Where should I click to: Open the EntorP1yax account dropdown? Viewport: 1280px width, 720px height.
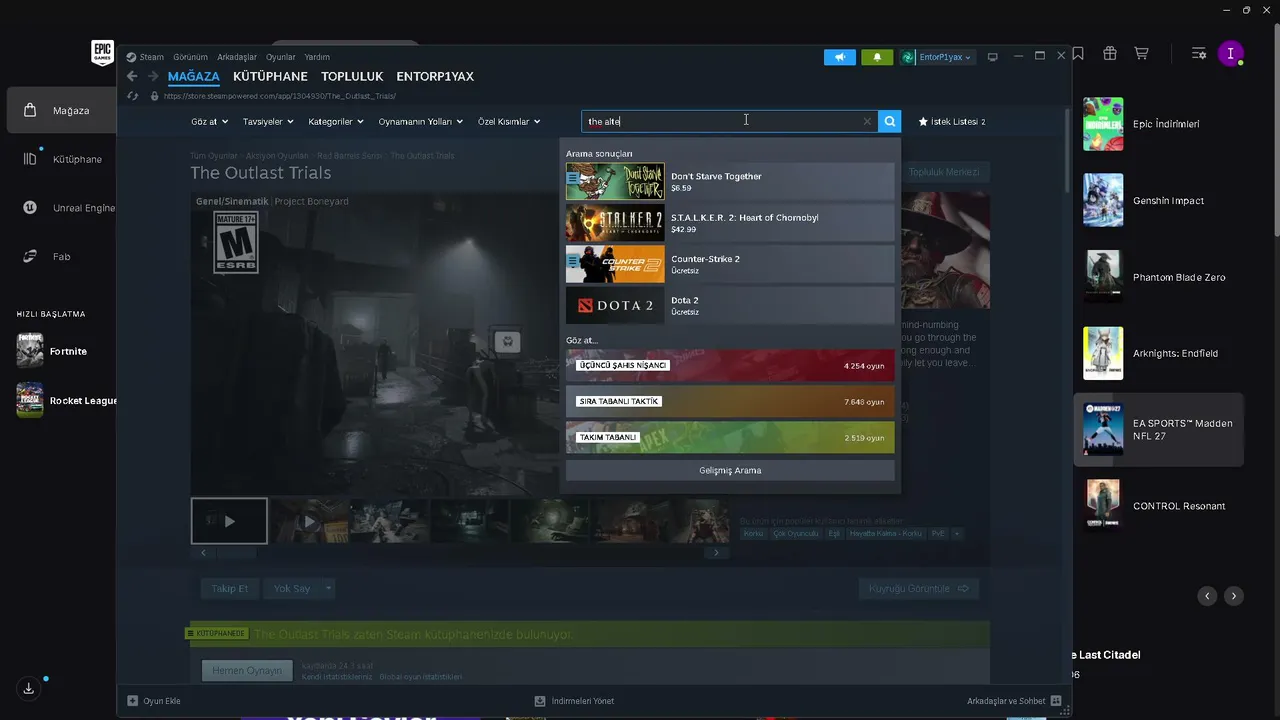coord(936,57)
